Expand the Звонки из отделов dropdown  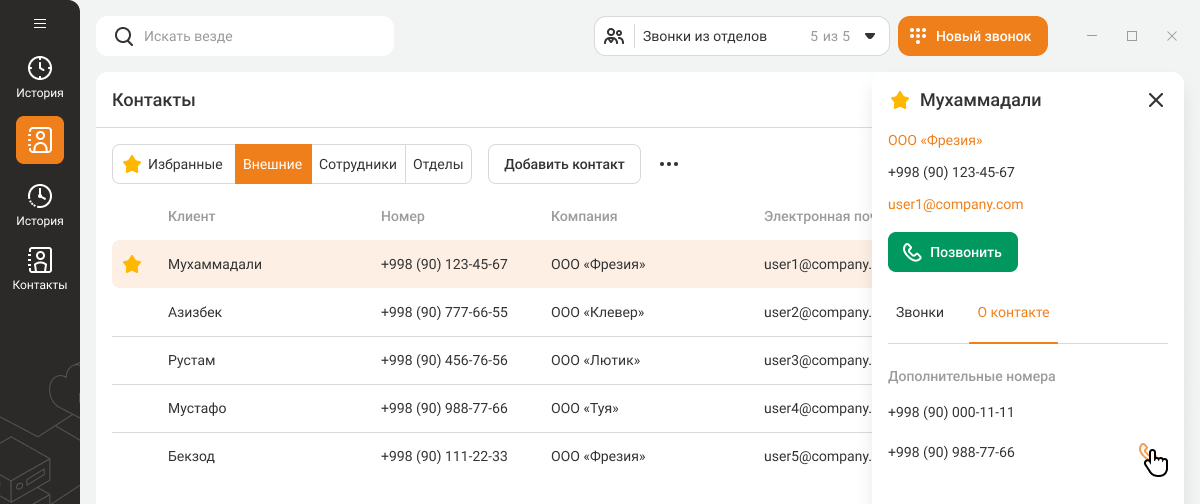point(869,36)
